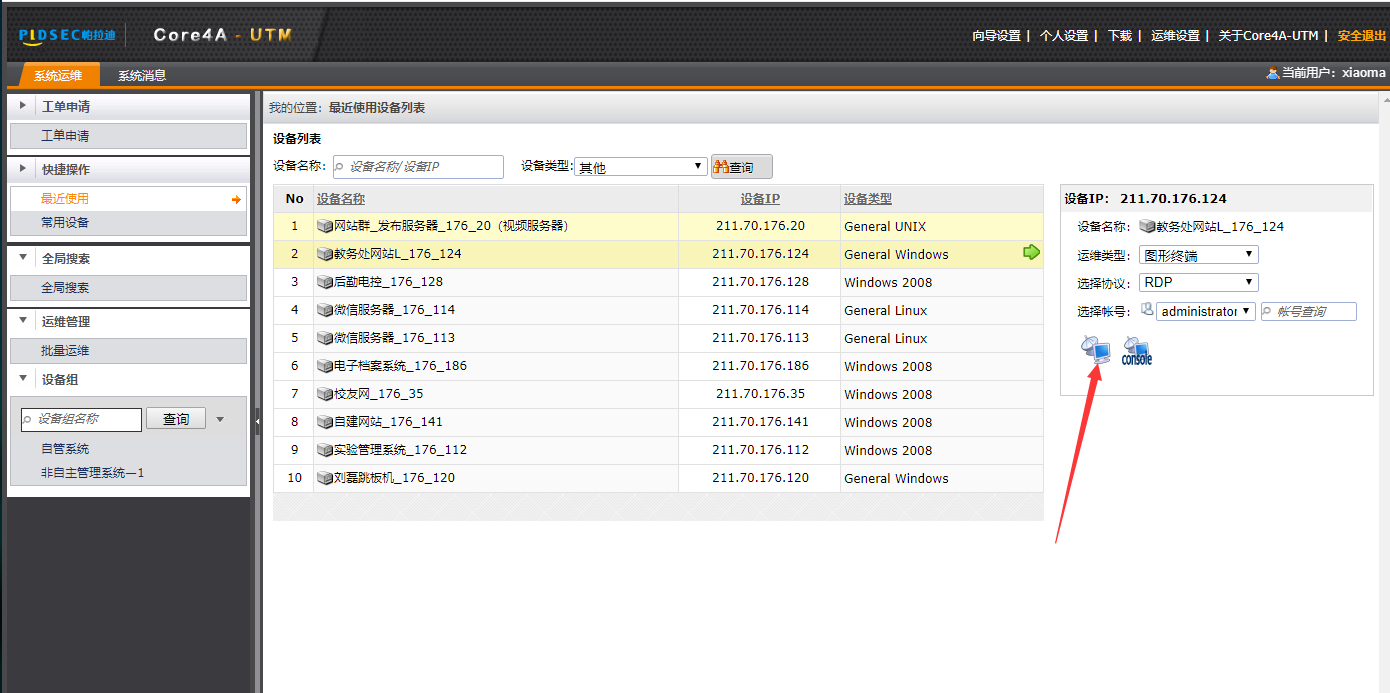
Task: Click the orange arrow beside 最近使用
Action: 236,199
